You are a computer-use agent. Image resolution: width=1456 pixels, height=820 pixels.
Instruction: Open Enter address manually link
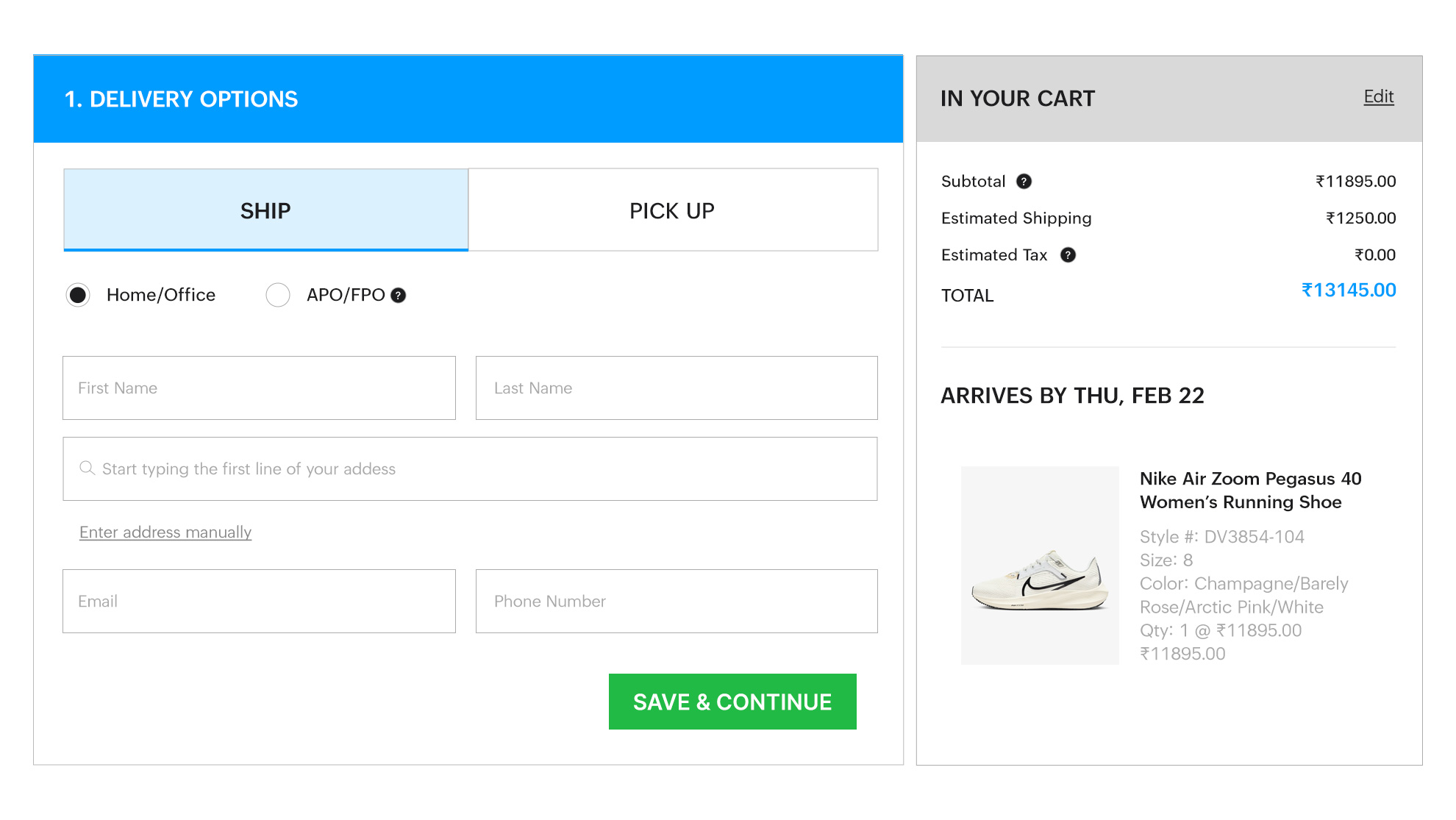[x=165, y=532]
